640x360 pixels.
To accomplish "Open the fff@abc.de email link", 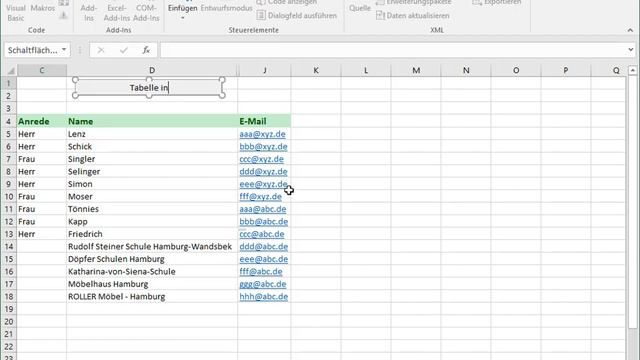I will click(x=261, y=271).
